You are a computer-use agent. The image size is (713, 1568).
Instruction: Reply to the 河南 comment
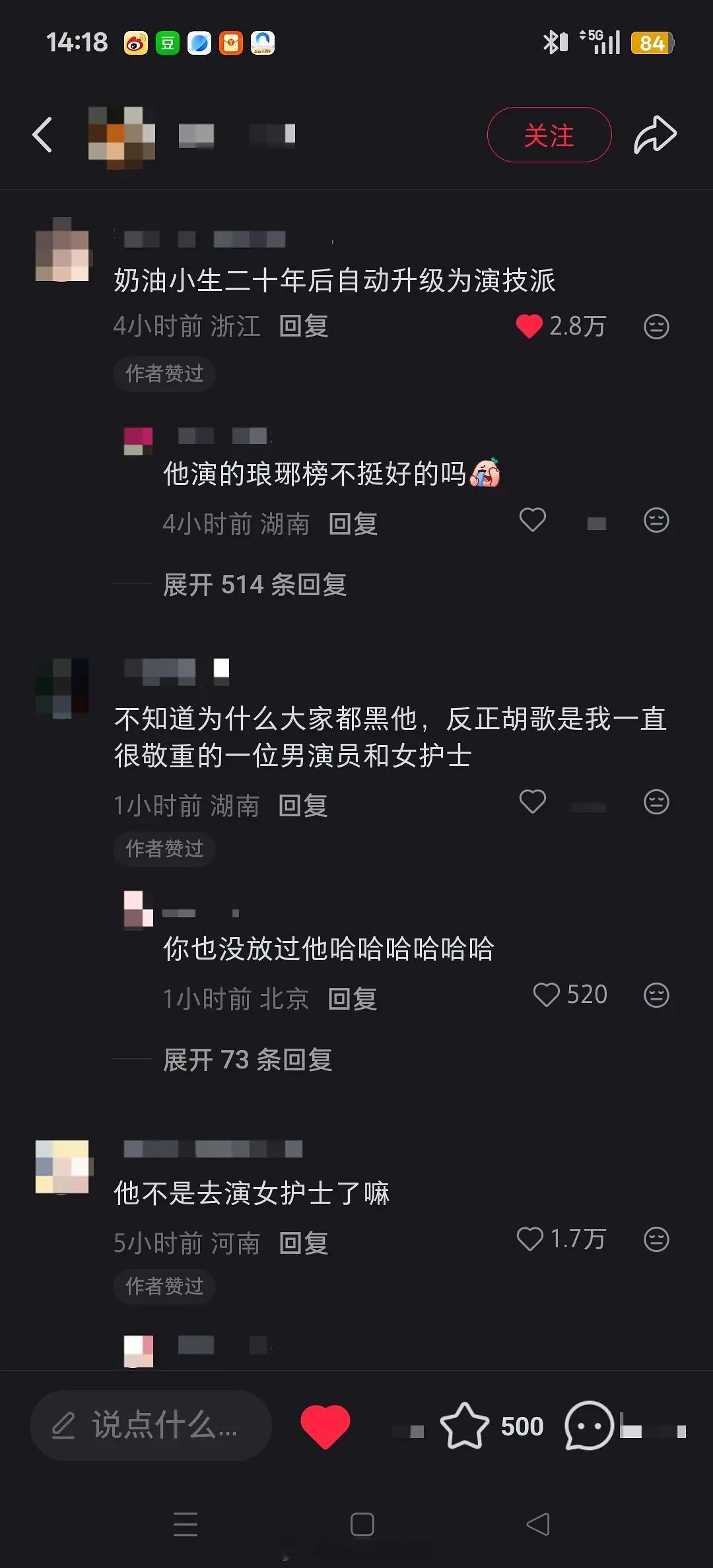(304, 1243)
